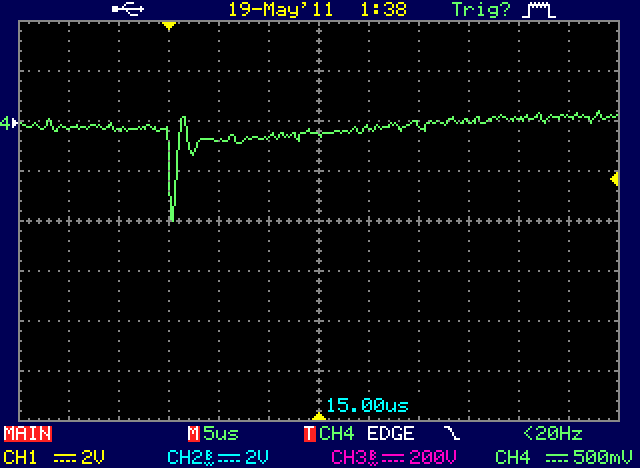Image resolution: width=640 pixels, height=468 pixels.
Task: Click the 5us timebase value
Action: pyautogui.click(x=221, y=433)
